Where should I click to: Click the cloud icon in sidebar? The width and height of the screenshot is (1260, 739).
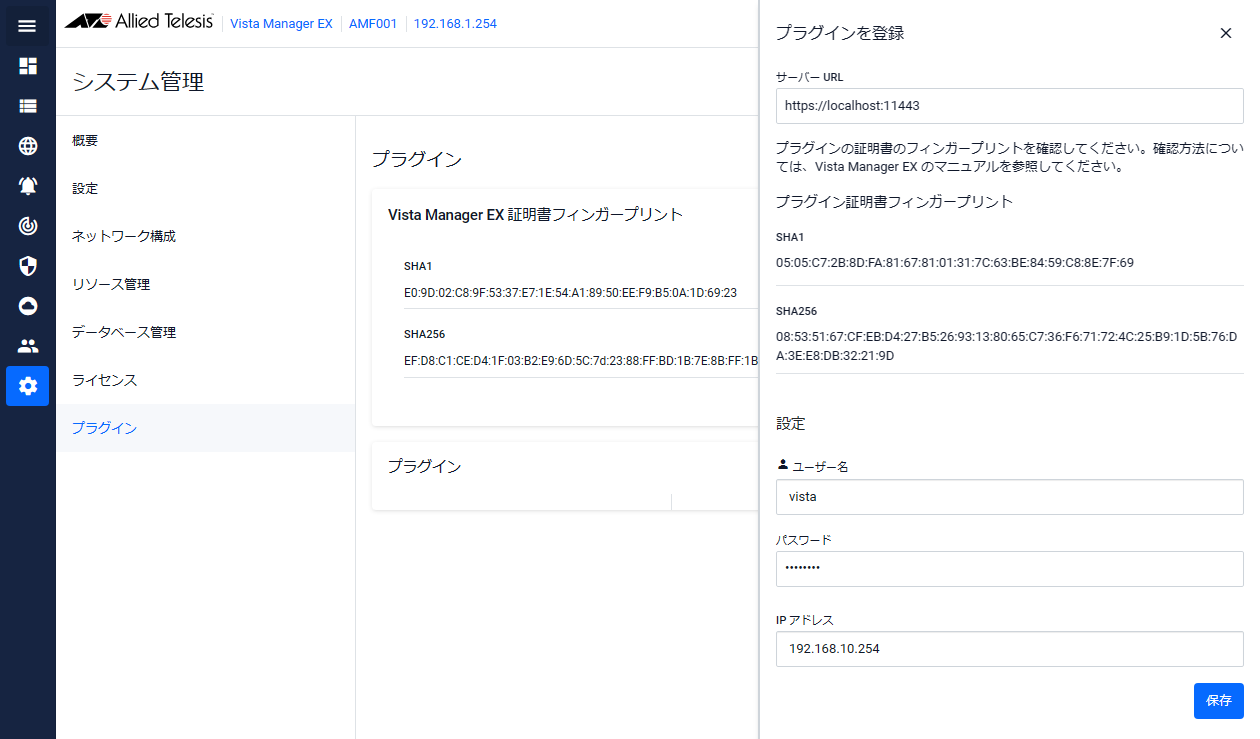pos(27,306)
